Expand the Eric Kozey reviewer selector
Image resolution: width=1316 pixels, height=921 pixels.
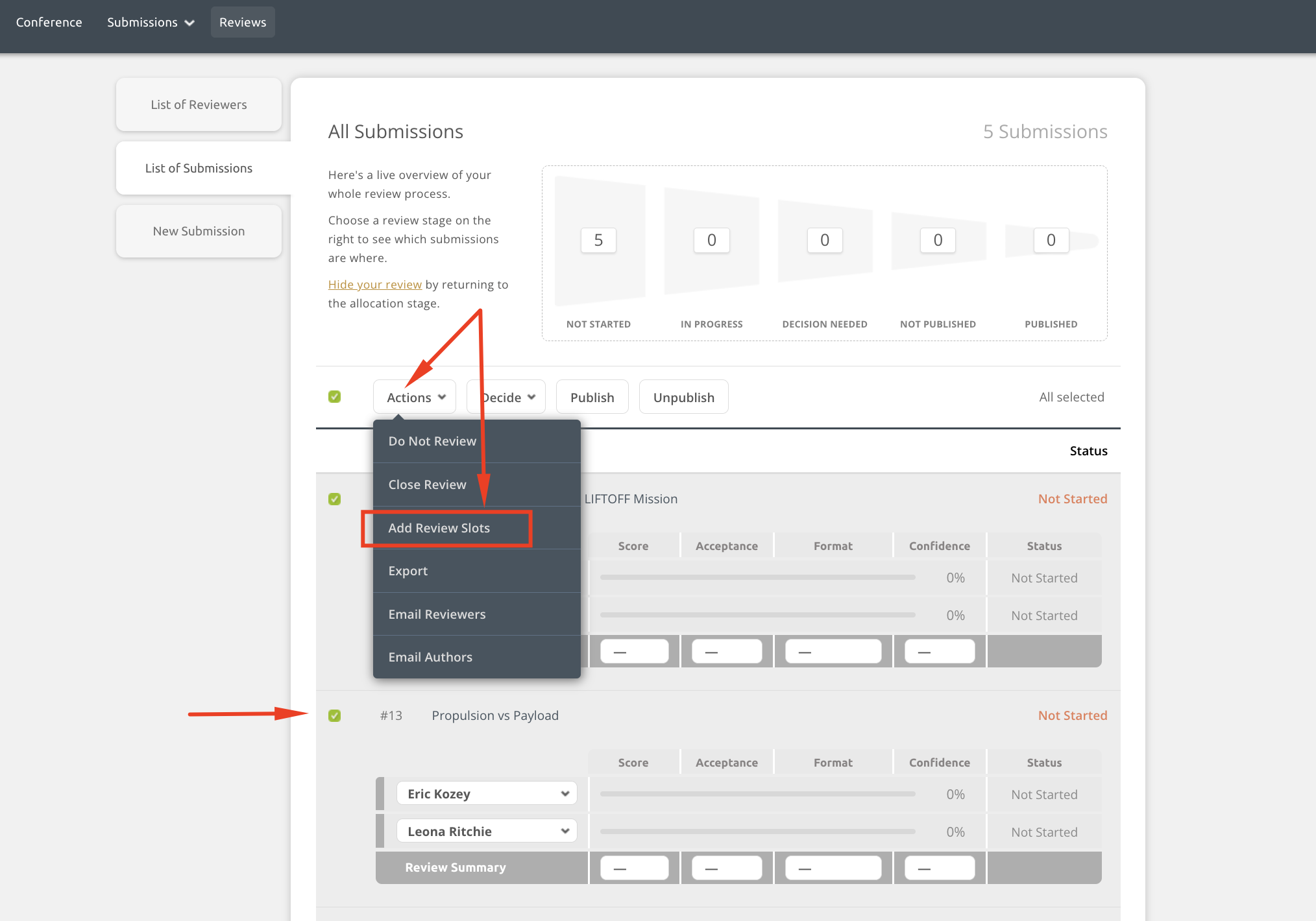487,793
